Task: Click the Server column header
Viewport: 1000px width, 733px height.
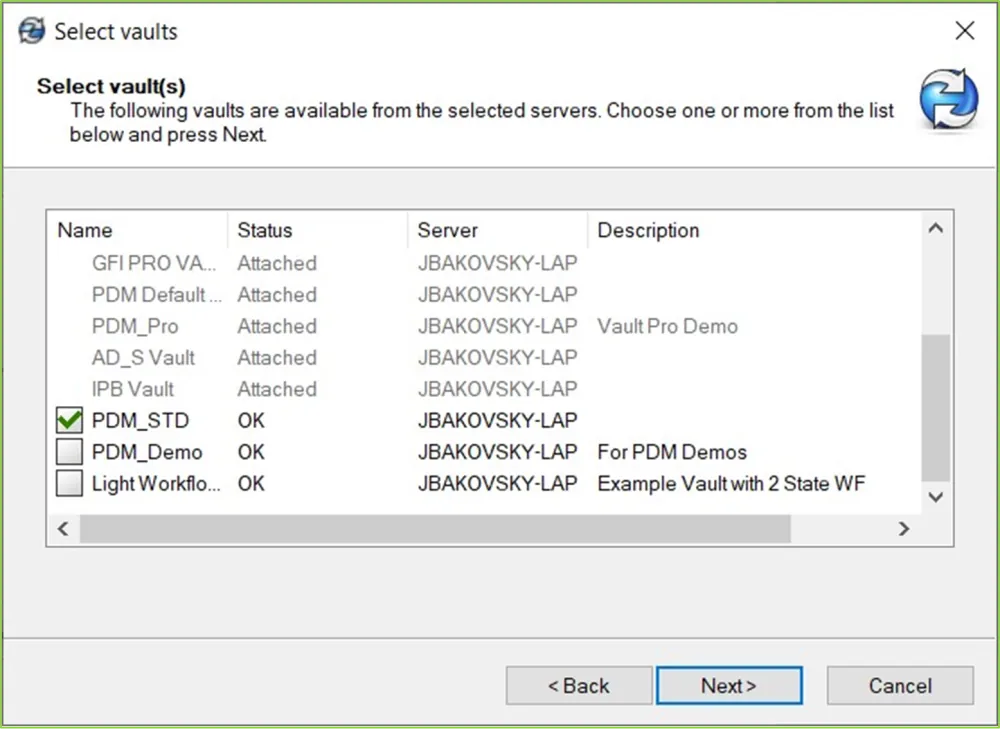Action: click(447, 231)
